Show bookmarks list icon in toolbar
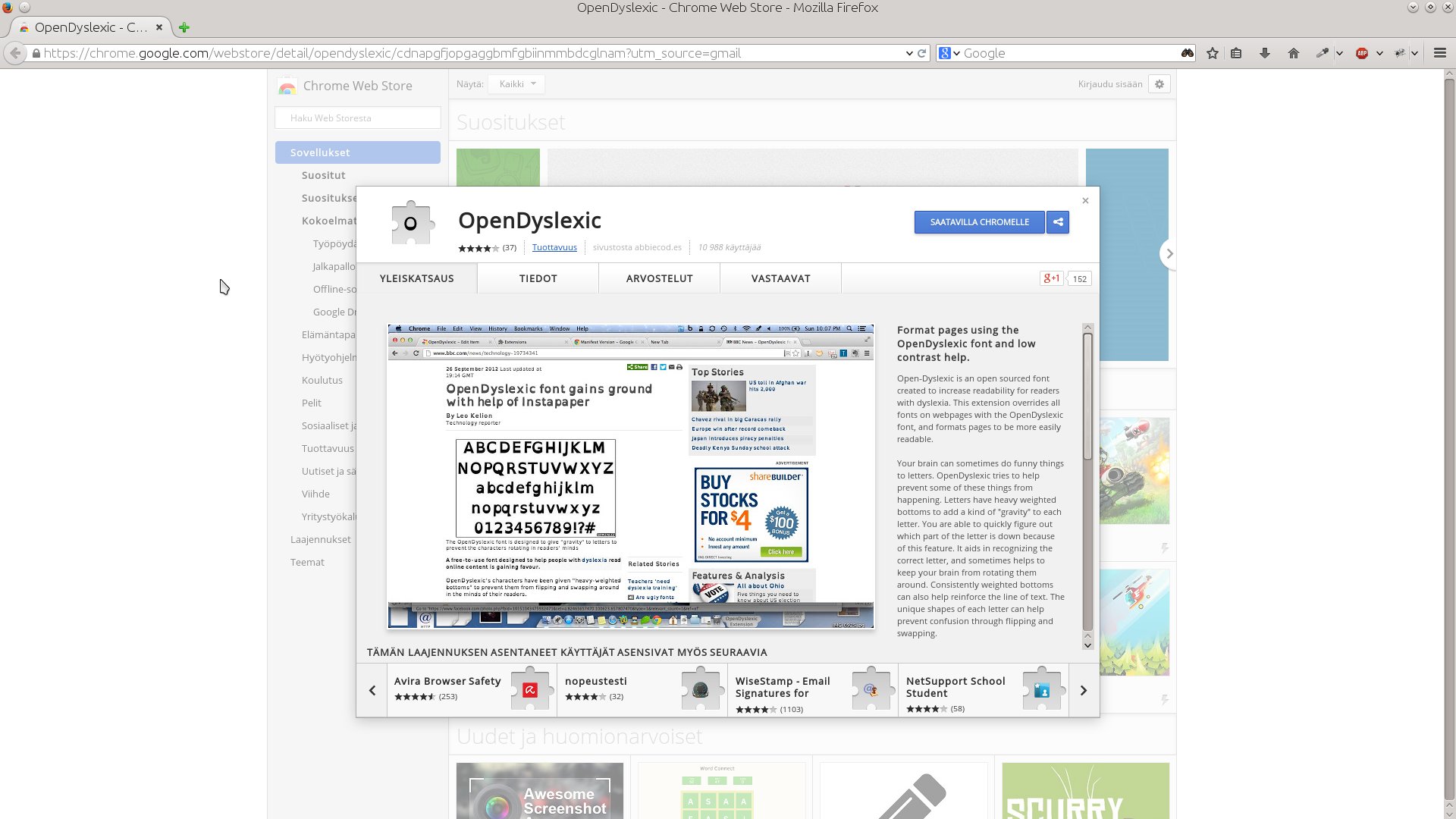This screenshot has height=819, width=1456. 1236,53
